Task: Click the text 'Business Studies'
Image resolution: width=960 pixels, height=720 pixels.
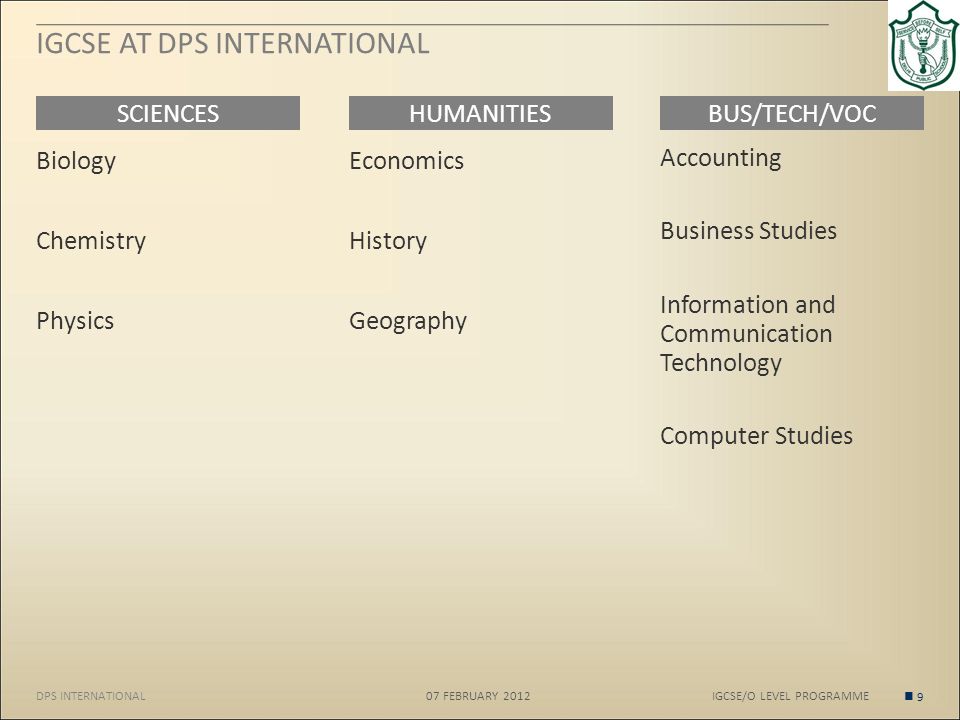Action: tap(748, 231)
